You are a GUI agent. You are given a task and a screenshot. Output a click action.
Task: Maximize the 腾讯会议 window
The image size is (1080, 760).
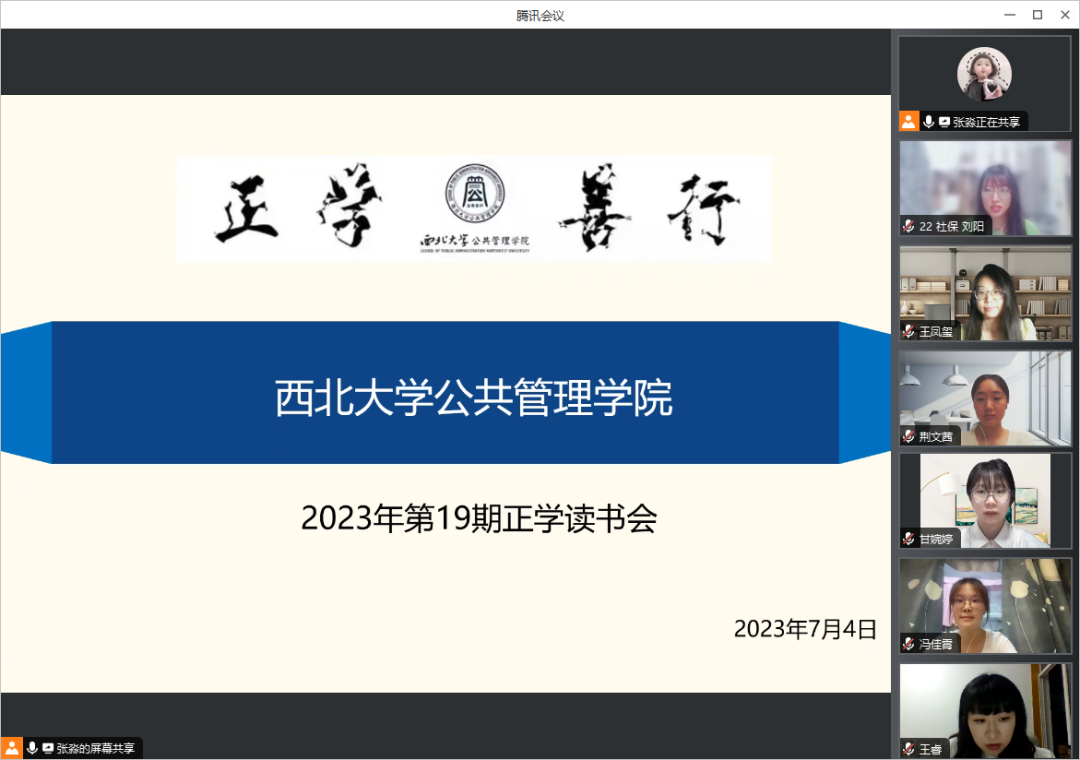(1037, 14)
